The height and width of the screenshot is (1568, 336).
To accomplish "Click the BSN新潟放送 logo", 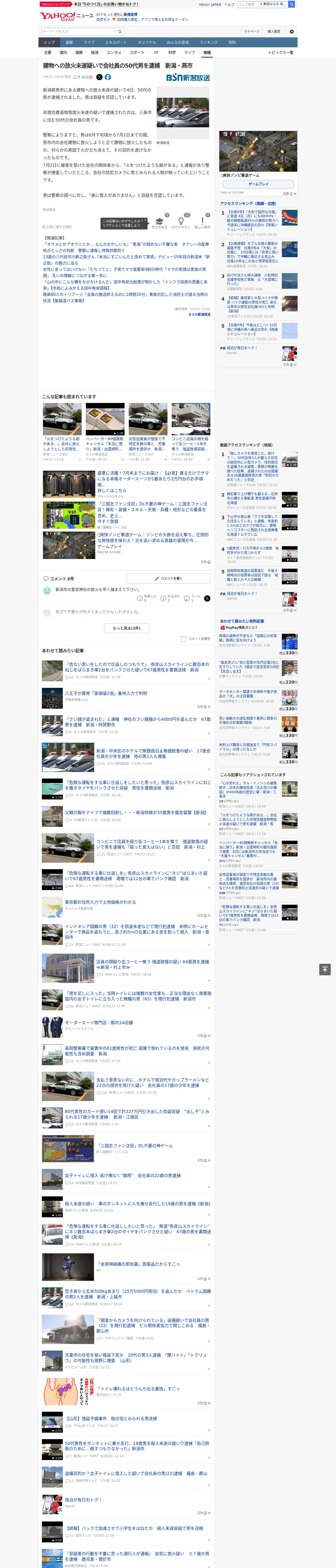I will (x=188, y=77).
